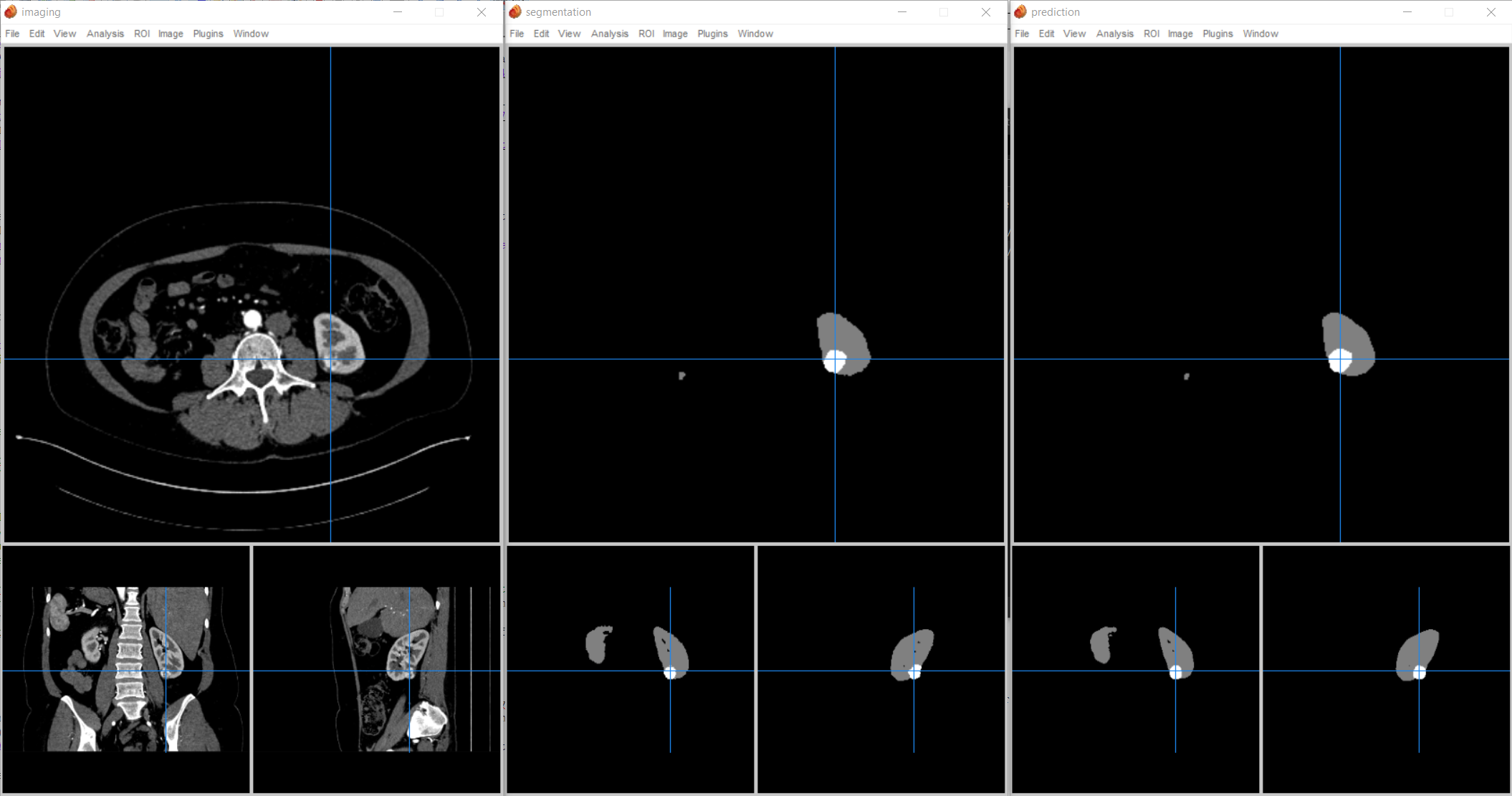Click the app icon in imaging title bar
The image size is (1512, 796).
pyautogui.click(x=11, y=11)
